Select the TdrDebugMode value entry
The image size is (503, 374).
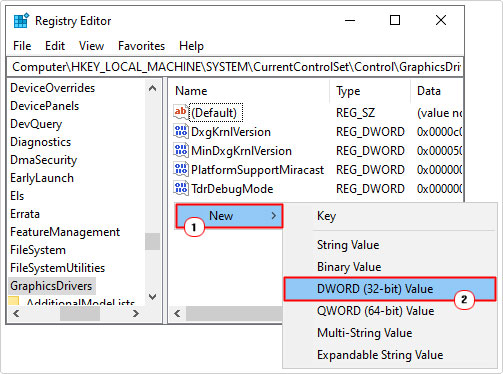click(x=232, y=189)
